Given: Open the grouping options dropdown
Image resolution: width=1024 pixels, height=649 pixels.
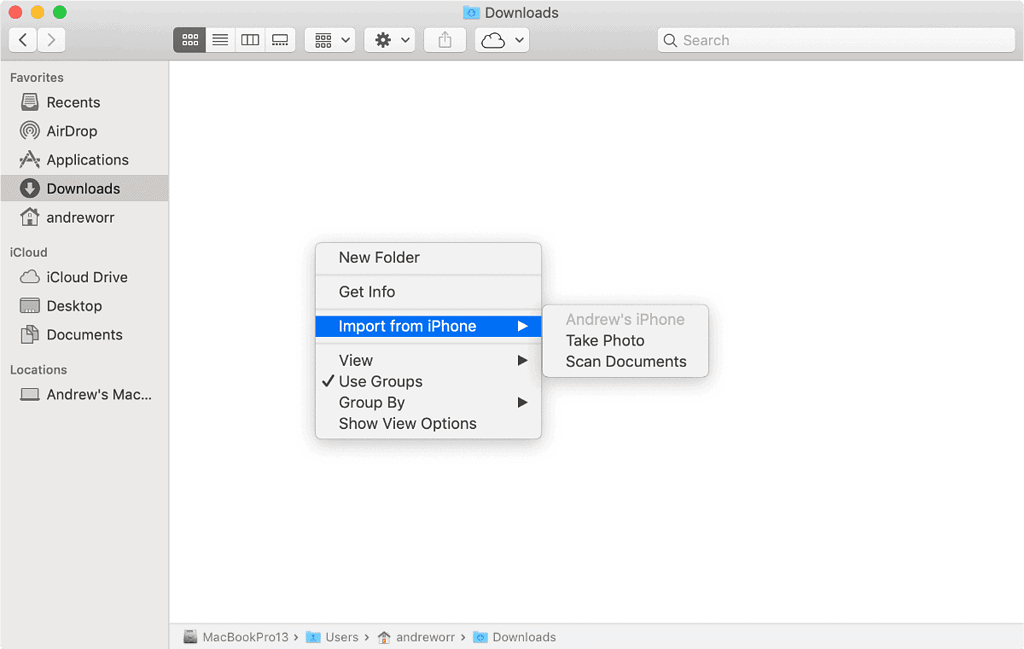Looking at the screenshot, I should point(329,40).
